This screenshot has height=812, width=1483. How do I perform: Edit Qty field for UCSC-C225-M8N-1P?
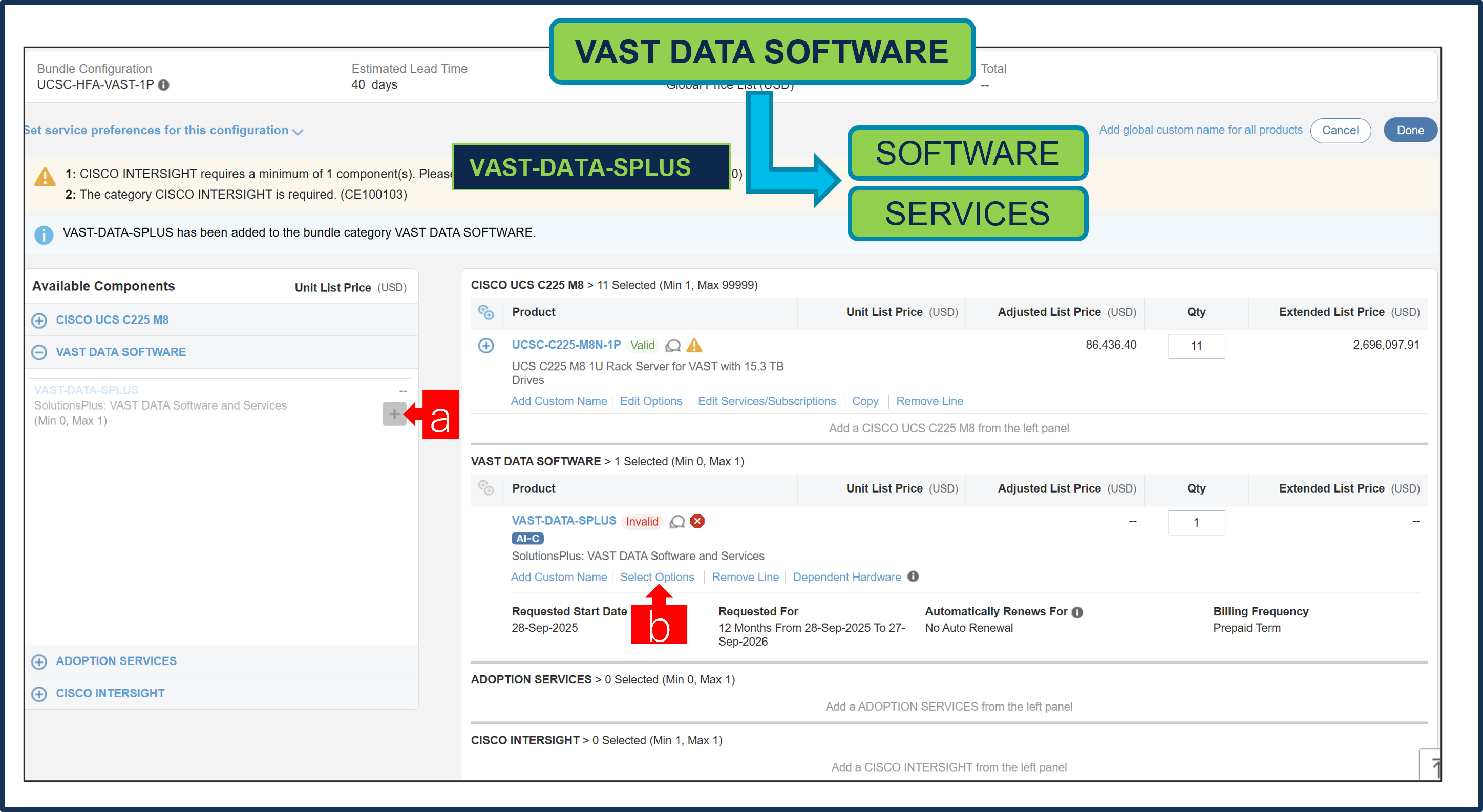point(1196,346)
